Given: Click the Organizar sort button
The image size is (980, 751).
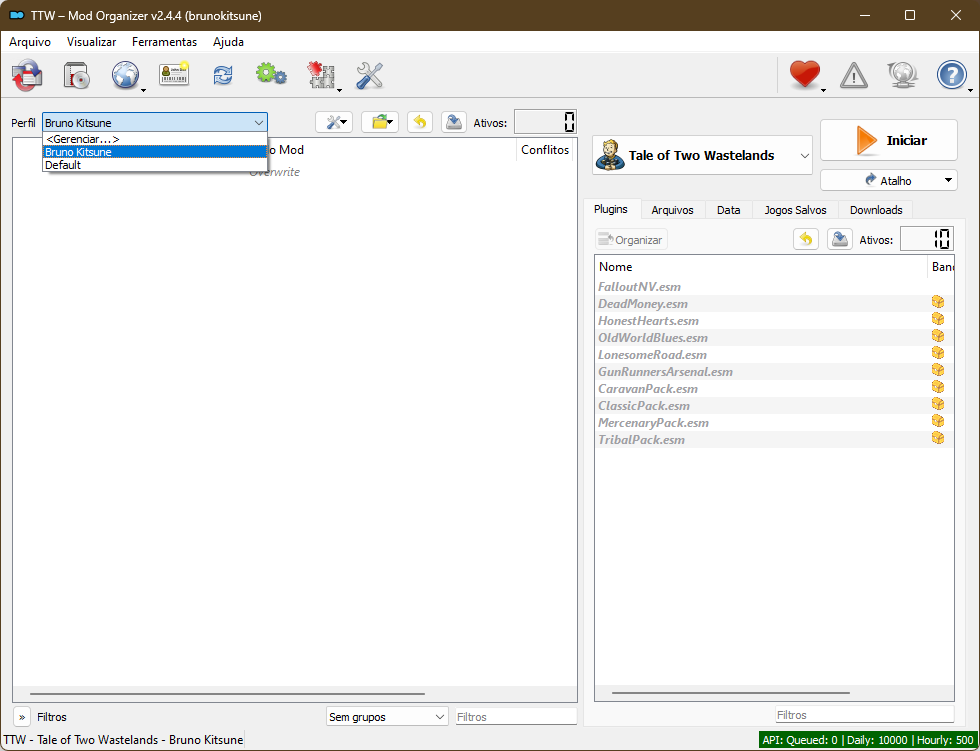Looking at the screenshot, I should (x=631, y=239).
